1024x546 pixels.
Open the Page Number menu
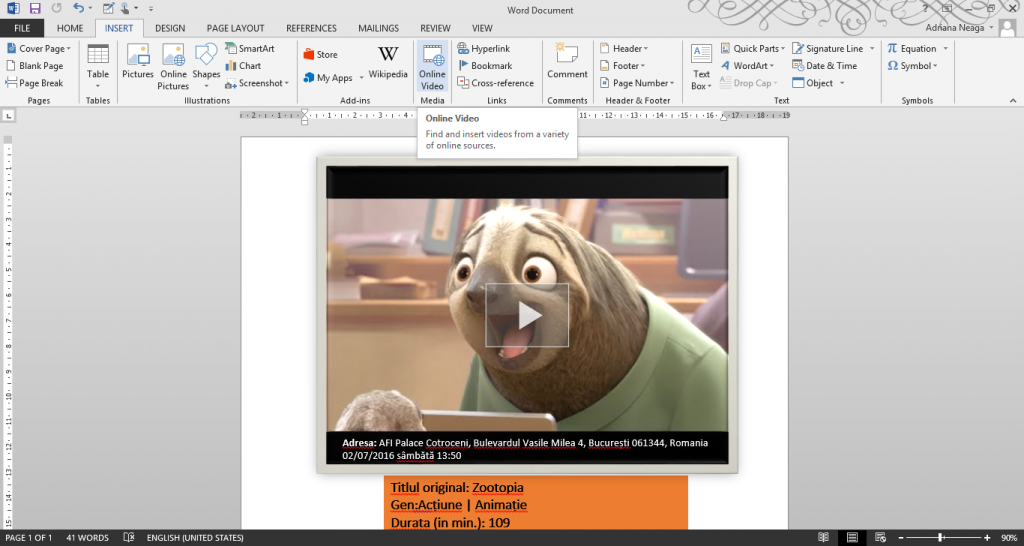pyautogui.click(x=637, y=83)
